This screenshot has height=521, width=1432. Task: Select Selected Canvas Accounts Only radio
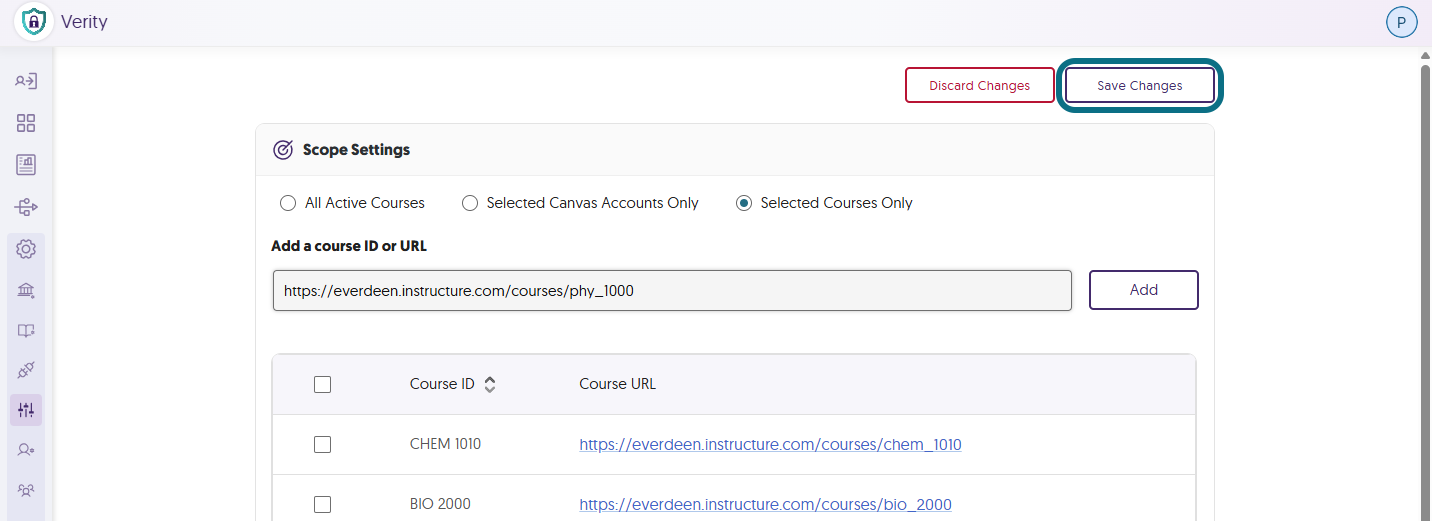point(470,203)
